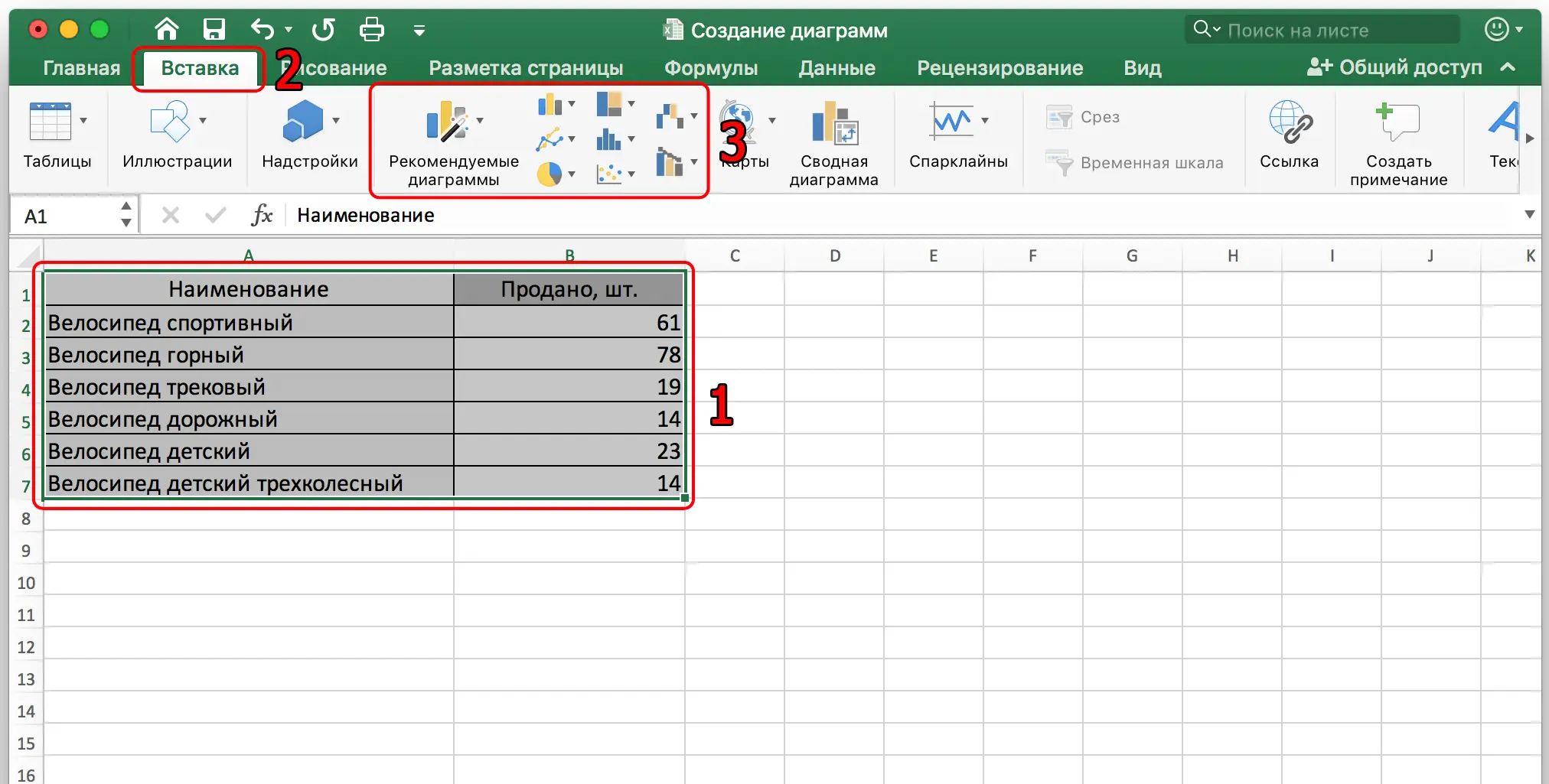This screenshot has width=1549, height=784.
Task: Open the smiley feedback icon
Action: (1497, 29)
